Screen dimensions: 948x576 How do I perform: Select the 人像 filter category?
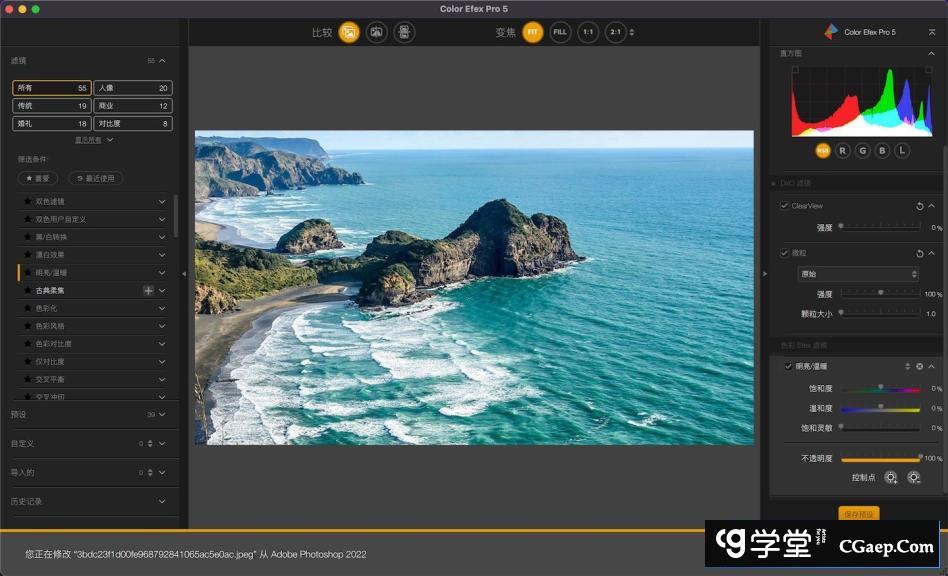pyautogui.click(x=133, y=88)
